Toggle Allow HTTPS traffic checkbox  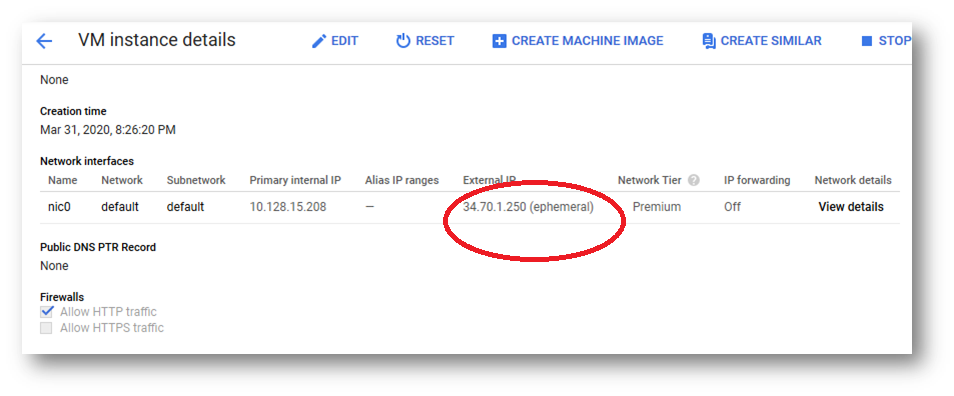pos(46,328)
